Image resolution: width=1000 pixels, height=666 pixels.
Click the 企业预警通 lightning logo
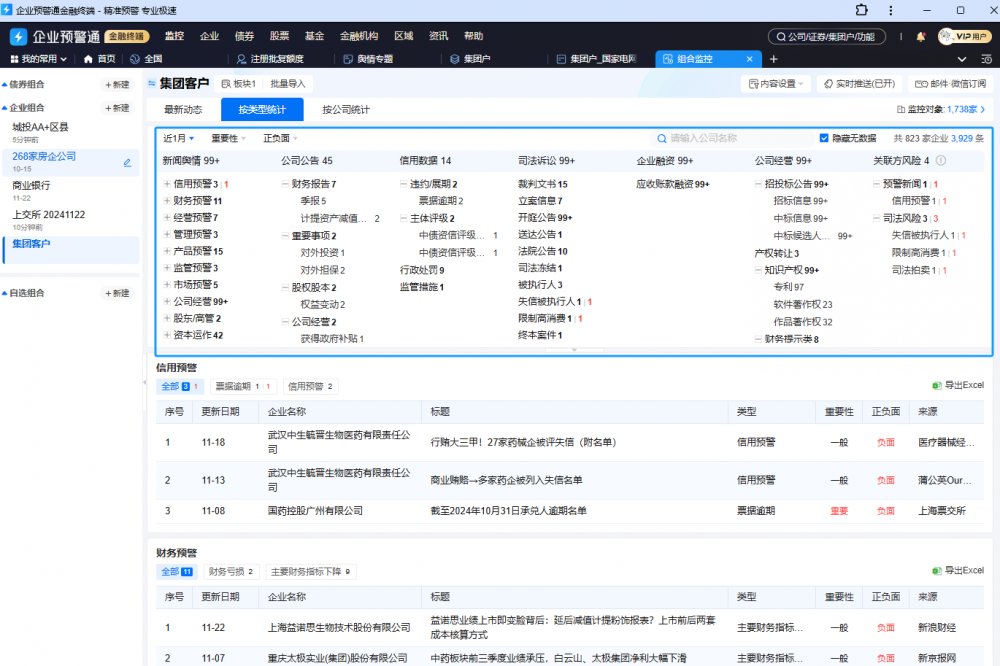(18, 36)
